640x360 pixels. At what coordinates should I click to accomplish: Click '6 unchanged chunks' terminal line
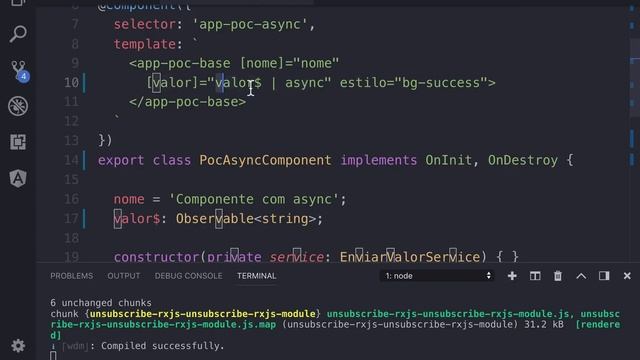pos(101,303)
